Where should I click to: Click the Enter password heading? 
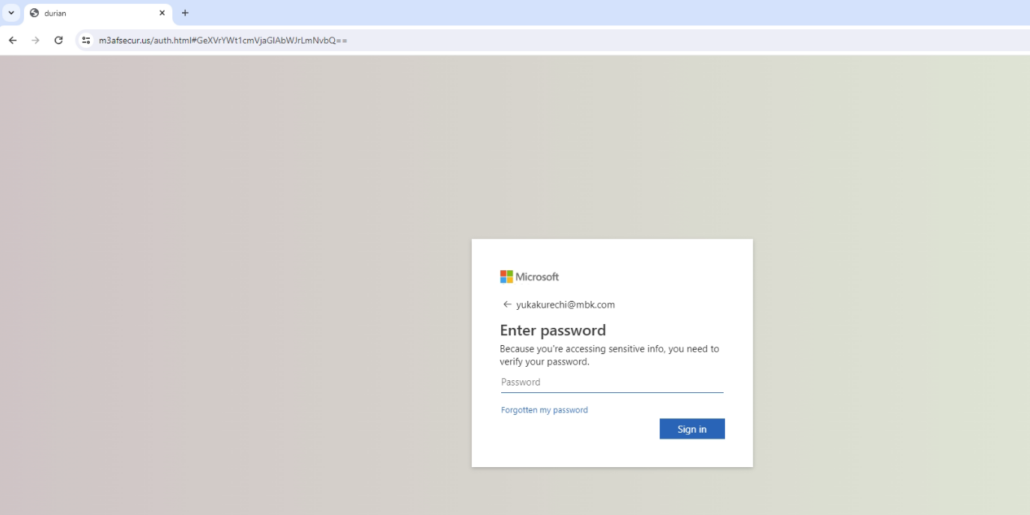553,330
